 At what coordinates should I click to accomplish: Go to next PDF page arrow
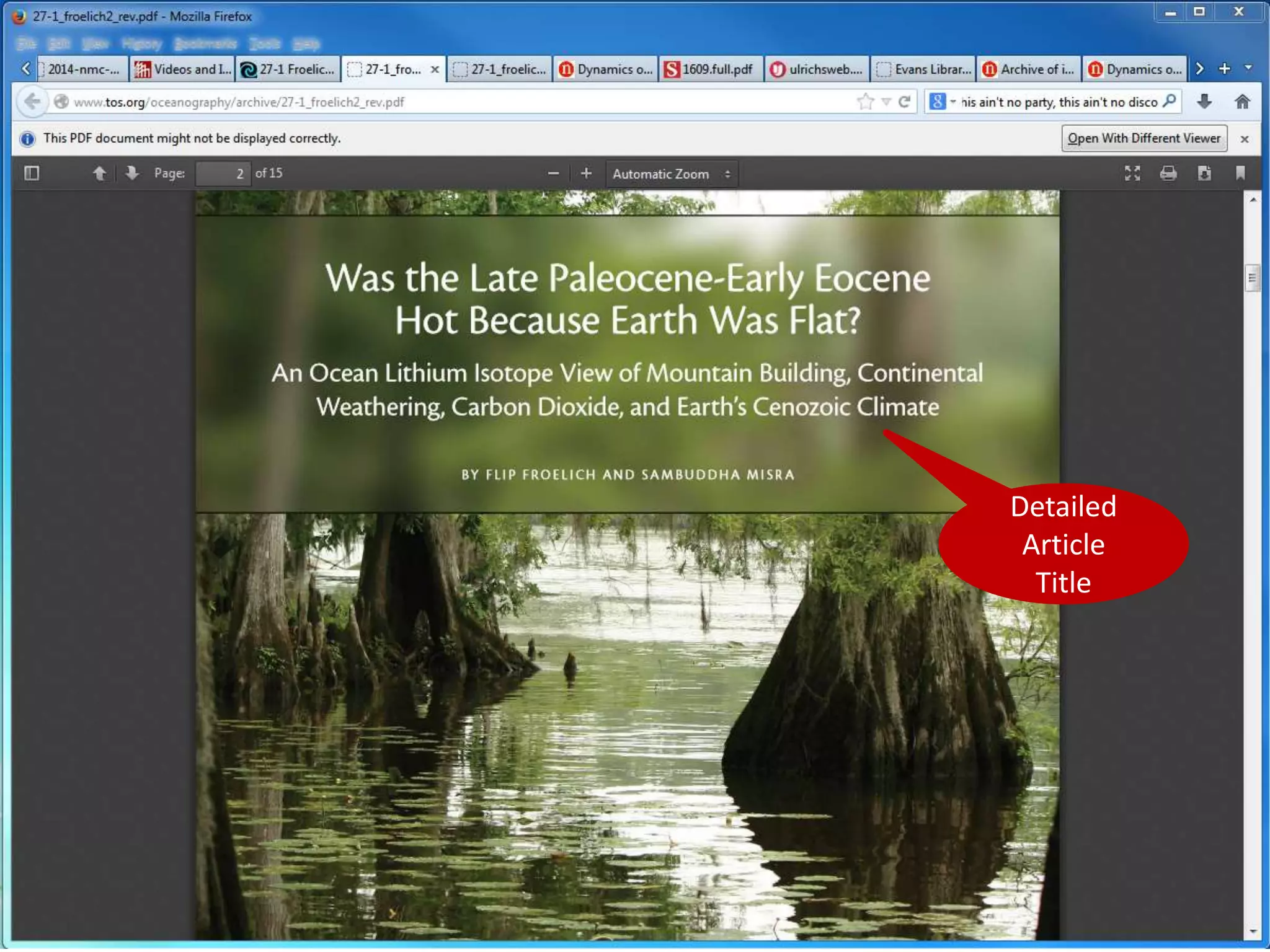point(131,174)
